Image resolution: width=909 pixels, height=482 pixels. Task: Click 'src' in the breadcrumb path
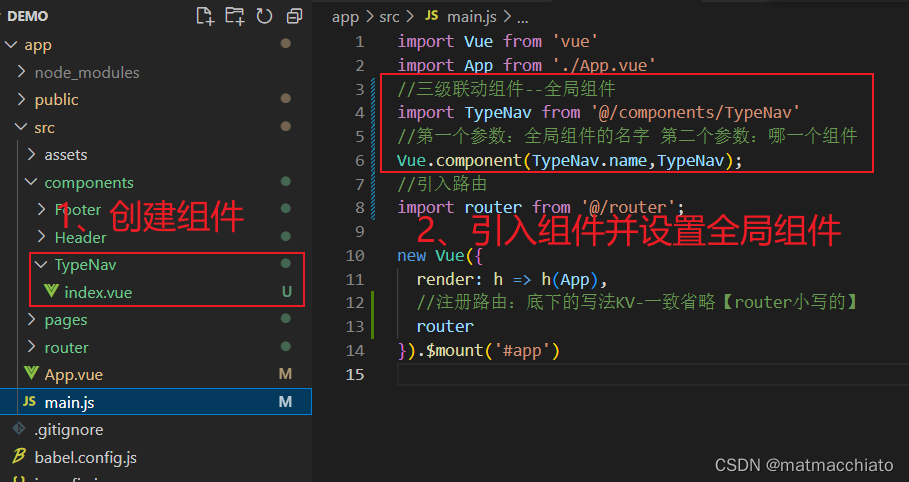click(390, 17)
